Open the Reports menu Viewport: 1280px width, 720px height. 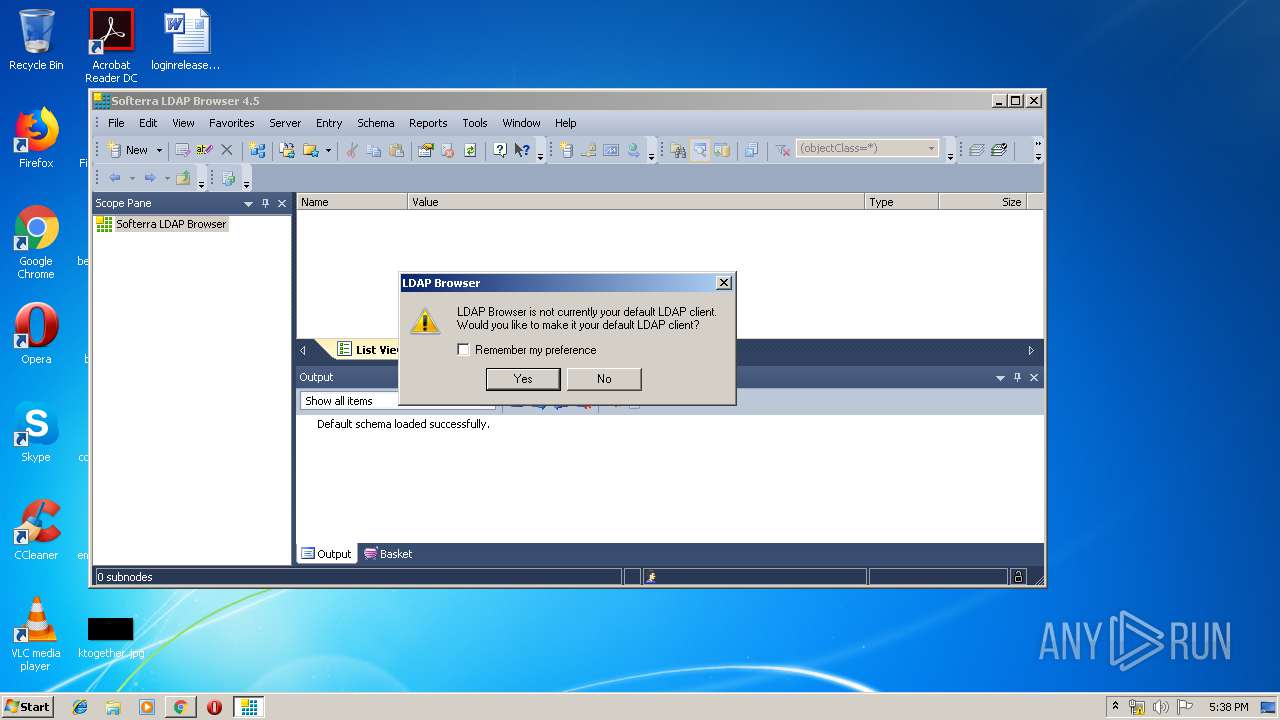428,123
